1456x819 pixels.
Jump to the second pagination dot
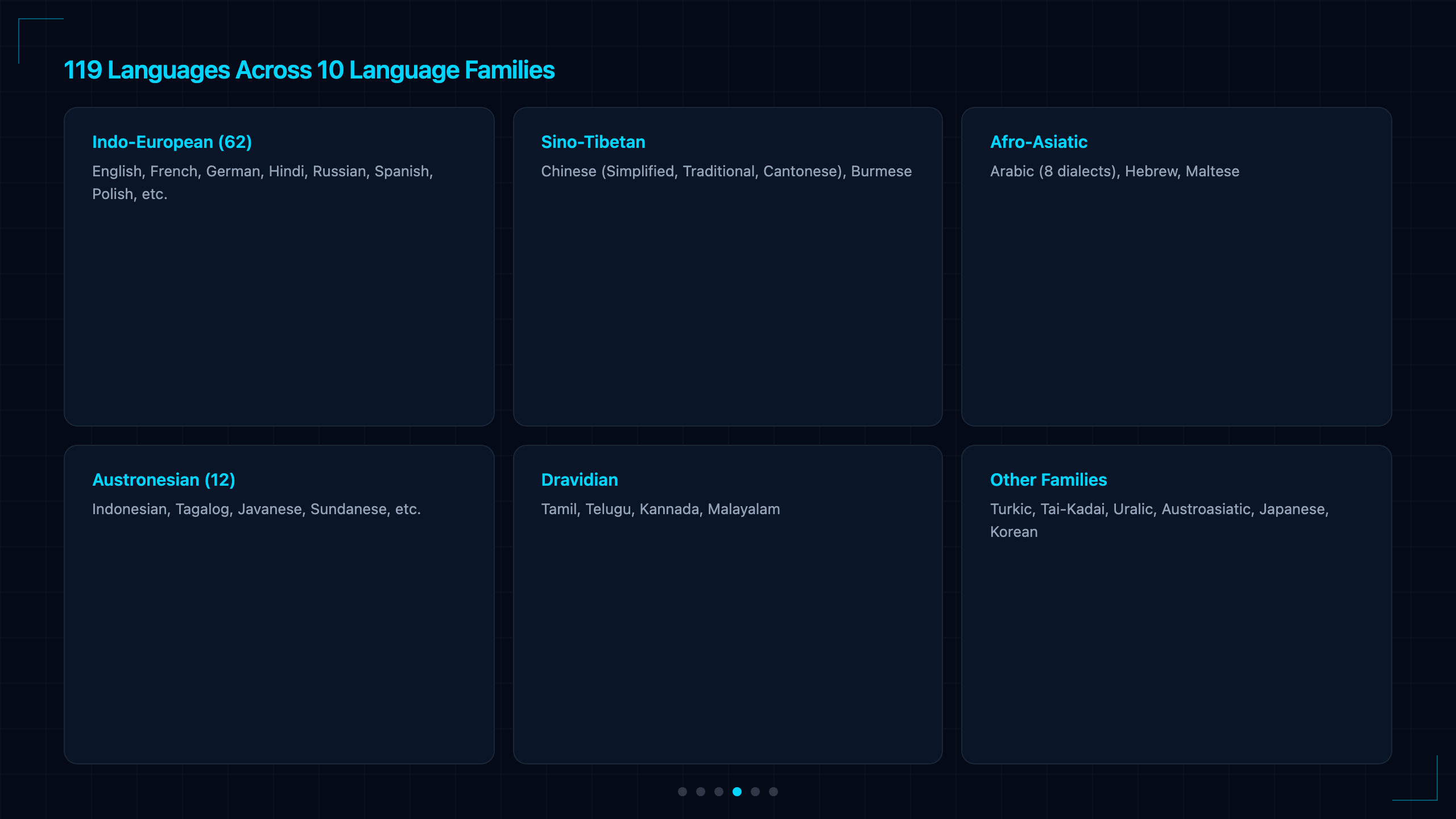pyautogui.click(x=701, y=792)
